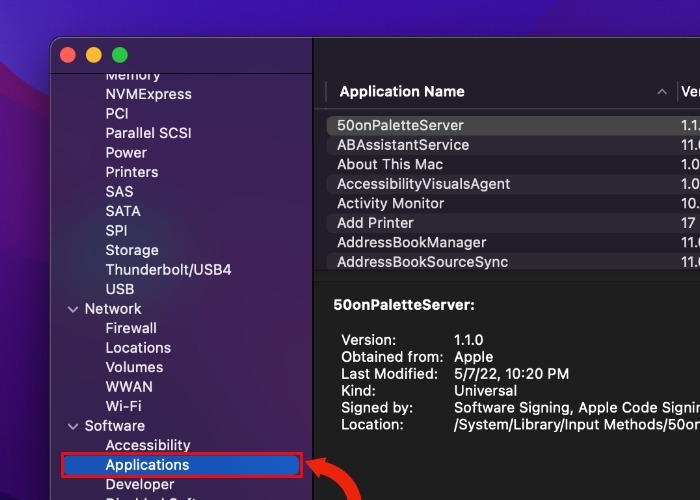
Task: Select the AccessibilityVisualsAgent row
Action: click(x=513, y=184)
